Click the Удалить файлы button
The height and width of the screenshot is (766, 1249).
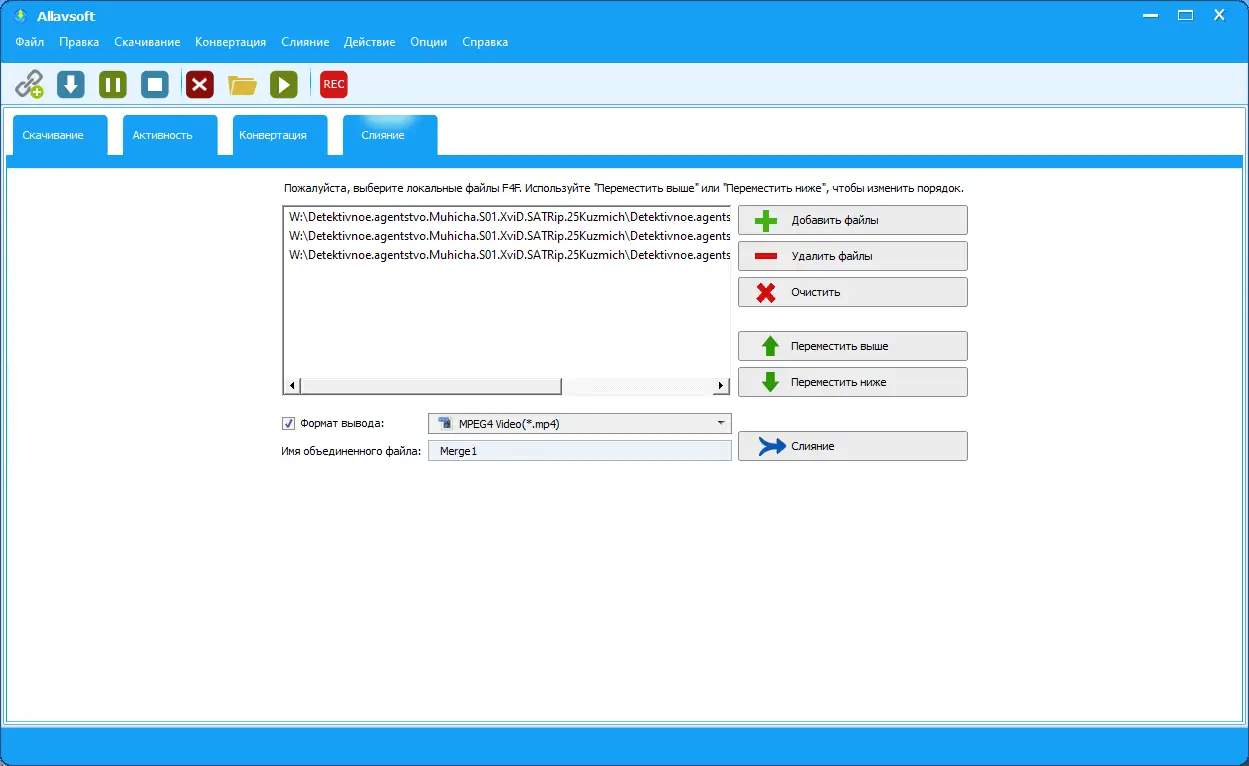853,256
